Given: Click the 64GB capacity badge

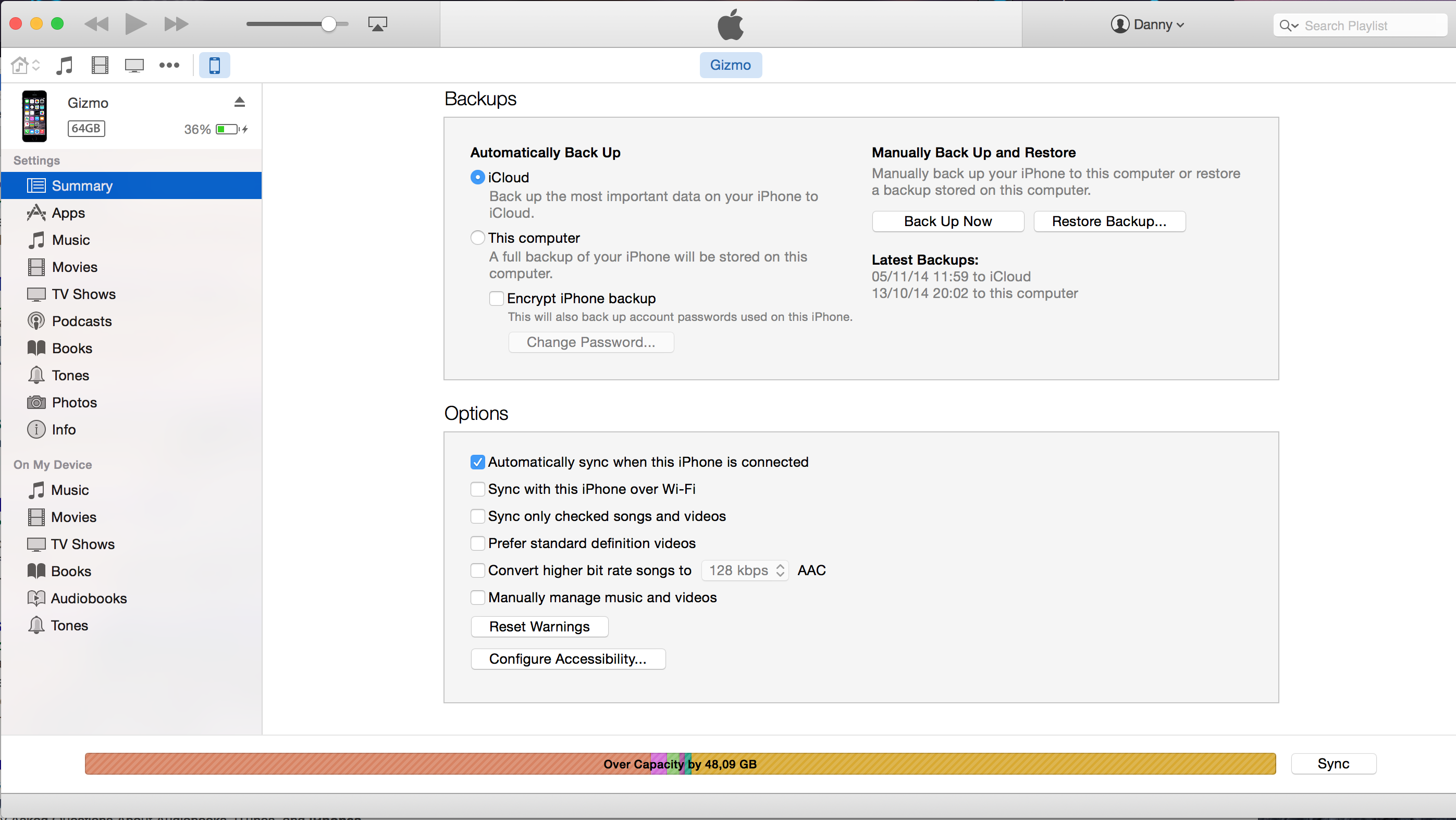Looking at the screenshot, I should (87, 128).
